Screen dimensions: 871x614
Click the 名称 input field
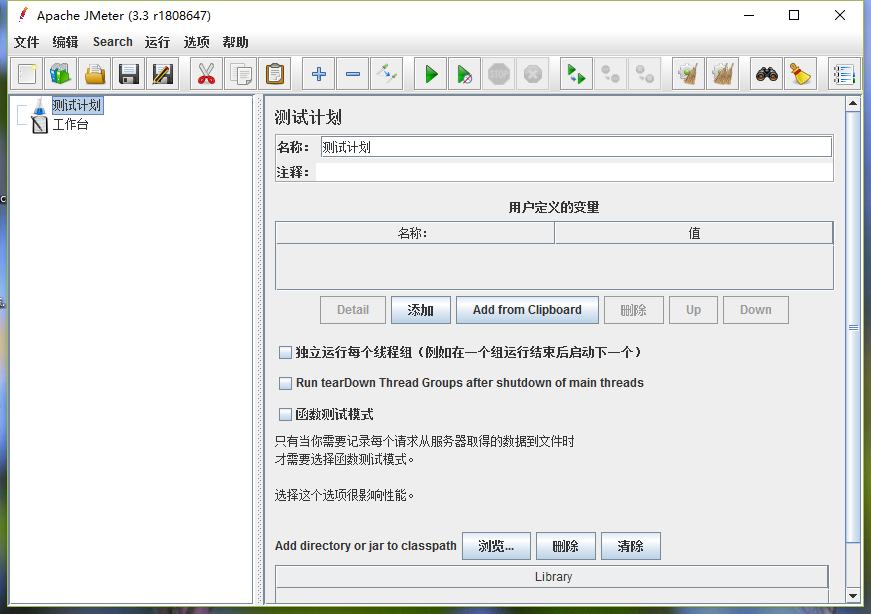coord(576,147)
